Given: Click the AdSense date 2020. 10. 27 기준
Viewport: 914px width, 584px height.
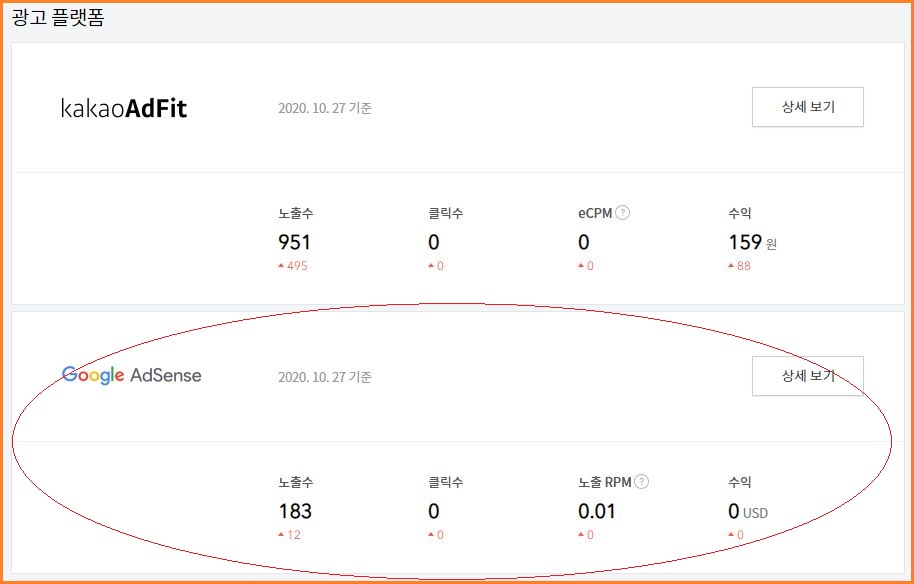Looking at the screenshot, I should (325, 377).
